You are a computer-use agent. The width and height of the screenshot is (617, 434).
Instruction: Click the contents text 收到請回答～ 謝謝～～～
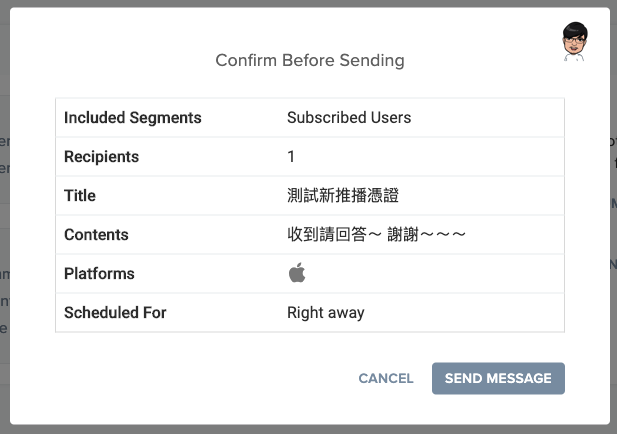point(377,235)
